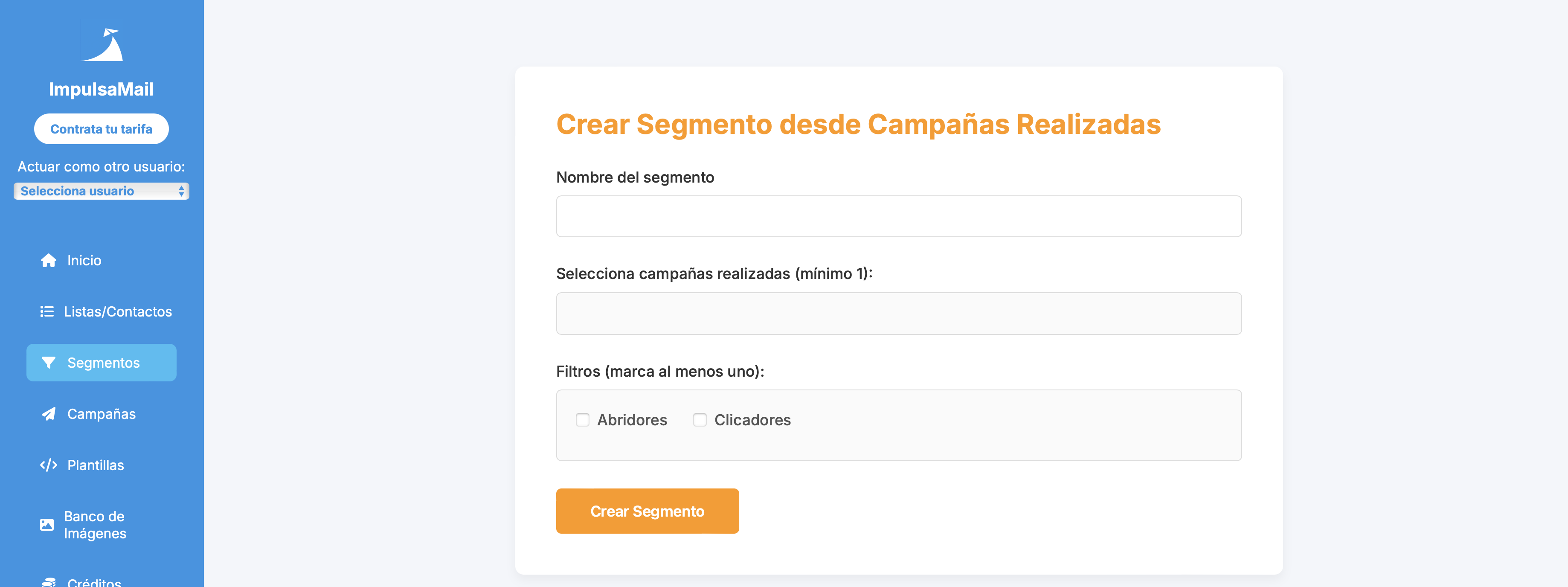Navigate to the Plantillas section
The height and width of the screenshot is (587, 1568).
(96, 465)
